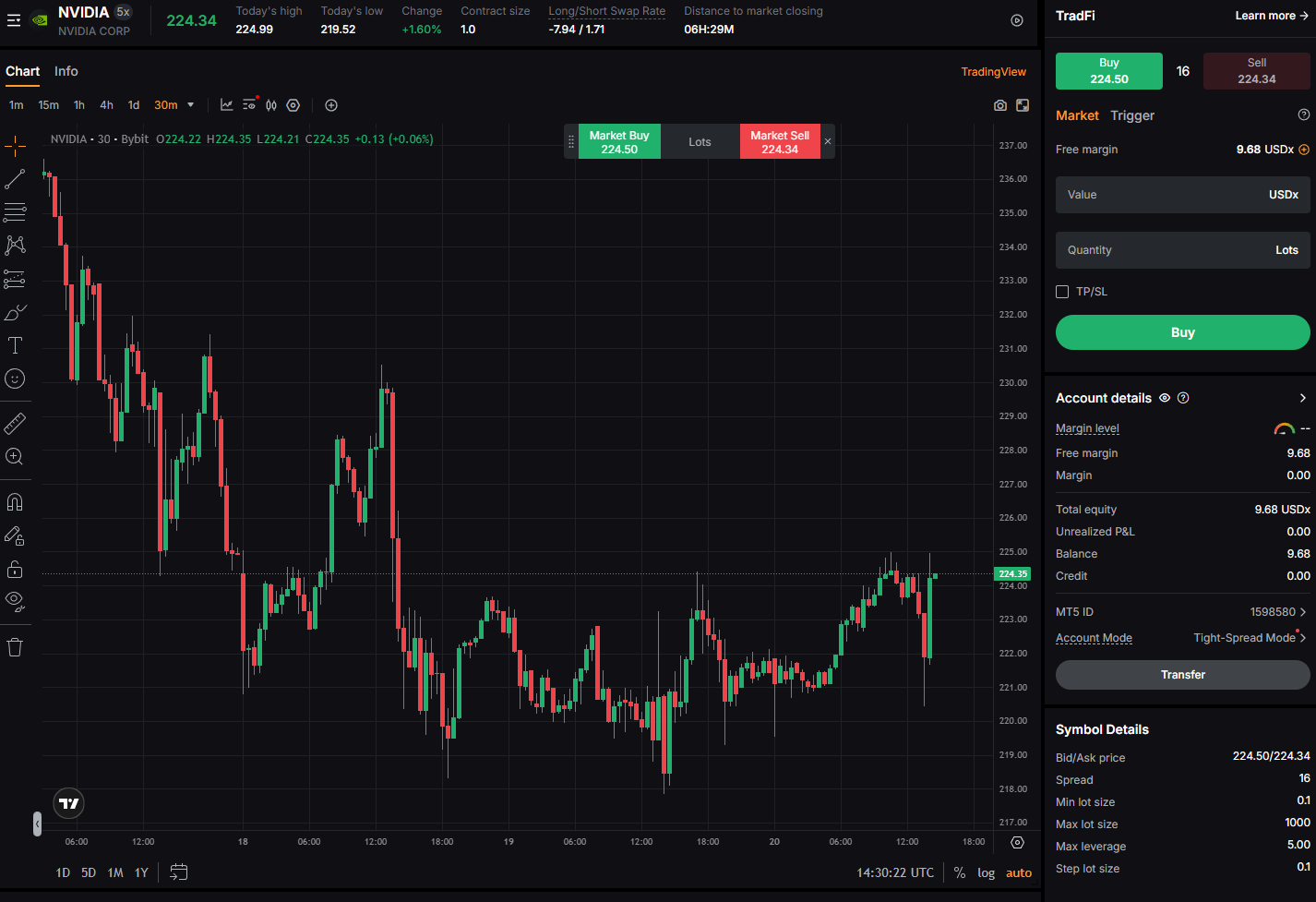The image size is (1316, 902).
Task: Expand Account details with right chevron
Action: [1303, 398]
